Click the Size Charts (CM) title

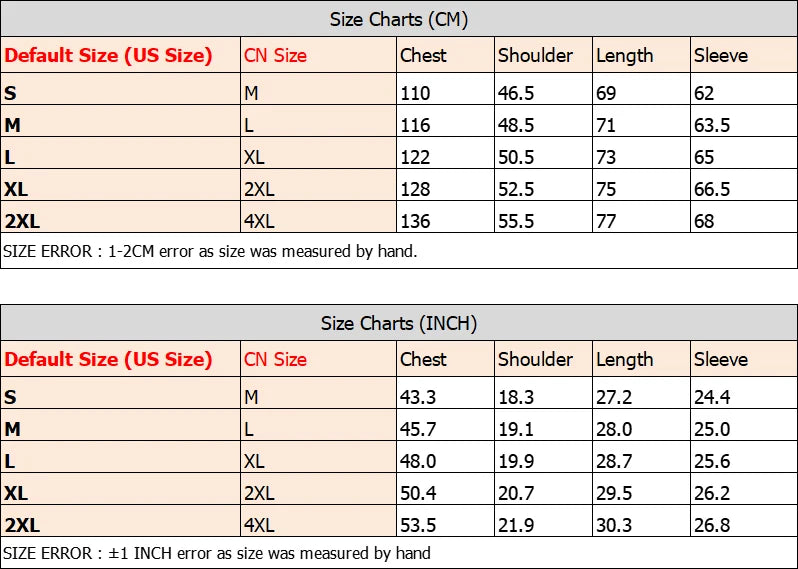(398, 19)
